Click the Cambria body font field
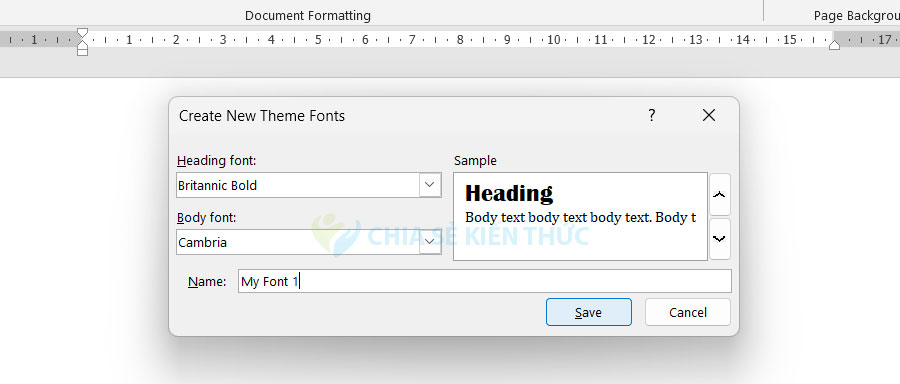Viewport: 900px width, 384px height. 298,242
